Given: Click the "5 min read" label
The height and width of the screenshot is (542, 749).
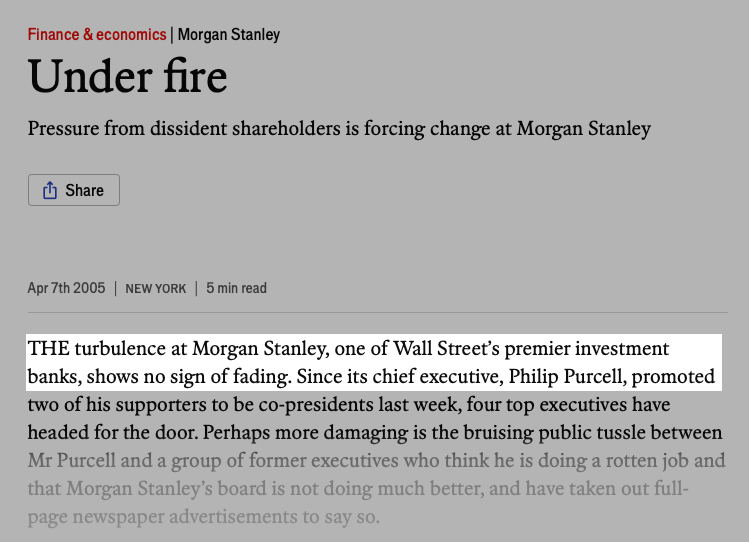Looking at the screenshot, I should pyautogui.click(x=237, y=288).
